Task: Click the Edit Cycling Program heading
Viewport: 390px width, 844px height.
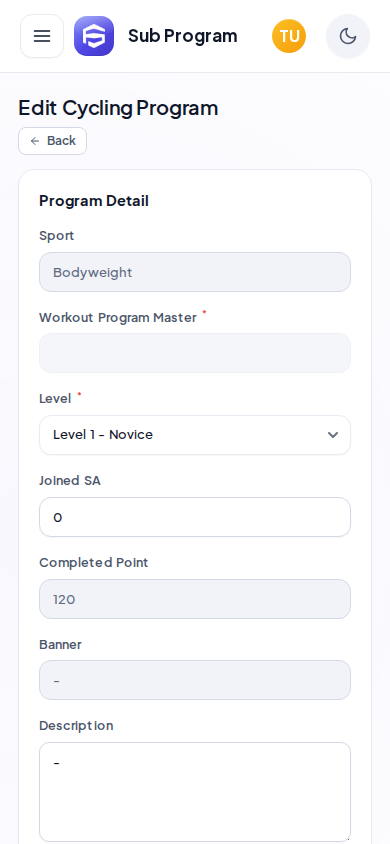Action: coord(118,108)
